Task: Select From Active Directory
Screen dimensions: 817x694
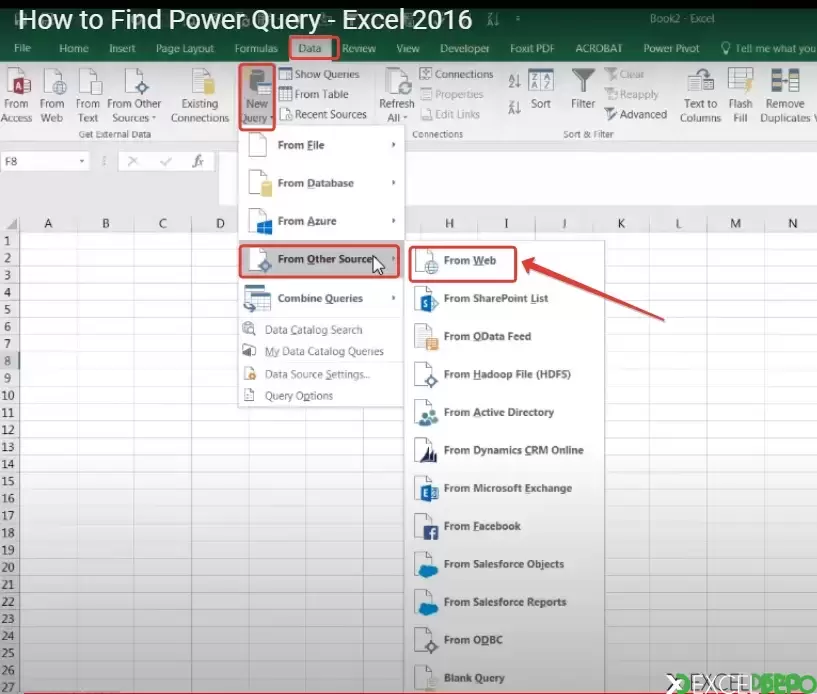Action: [x=504, y=413]
